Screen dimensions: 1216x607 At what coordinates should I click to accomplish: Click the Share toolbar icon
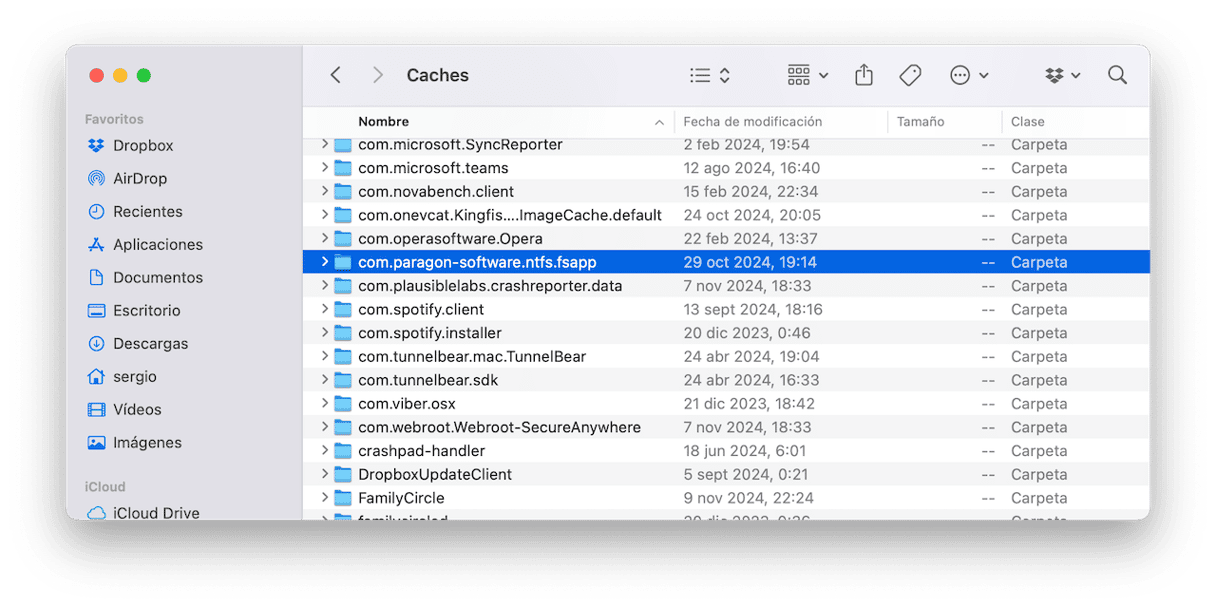(x=864, y=75)
